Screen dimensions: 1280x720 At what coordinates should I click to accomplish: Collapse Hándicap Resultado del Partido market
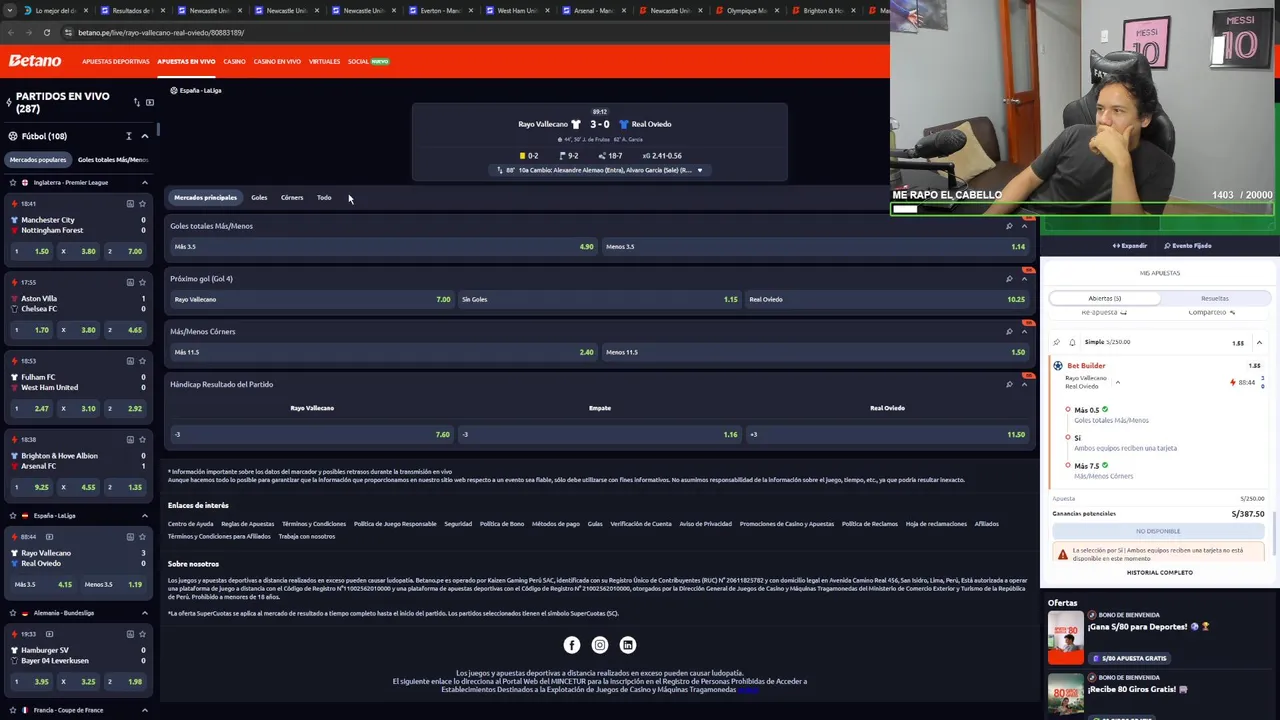[x=1024, y=384]
